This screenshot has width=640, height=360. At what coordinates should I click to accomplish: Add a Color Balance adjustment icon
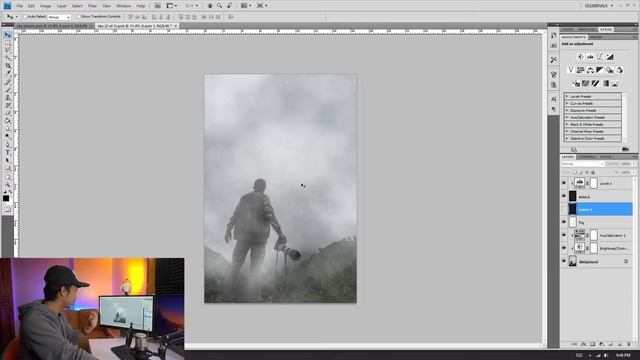[590, 70]
